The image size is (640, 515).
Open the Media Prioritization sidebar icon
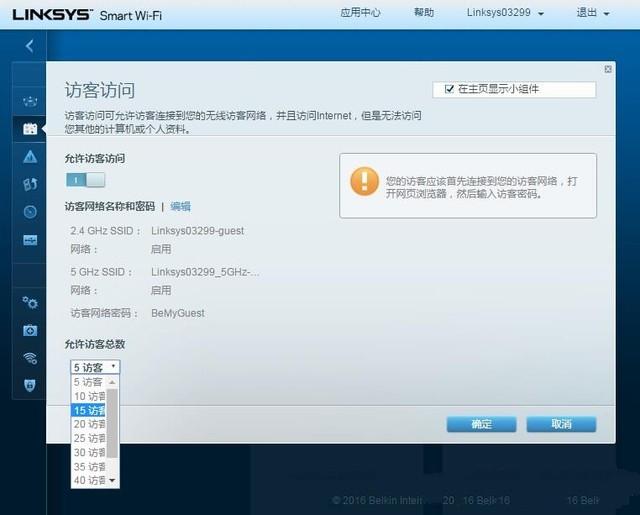click(x=30, y=184)
